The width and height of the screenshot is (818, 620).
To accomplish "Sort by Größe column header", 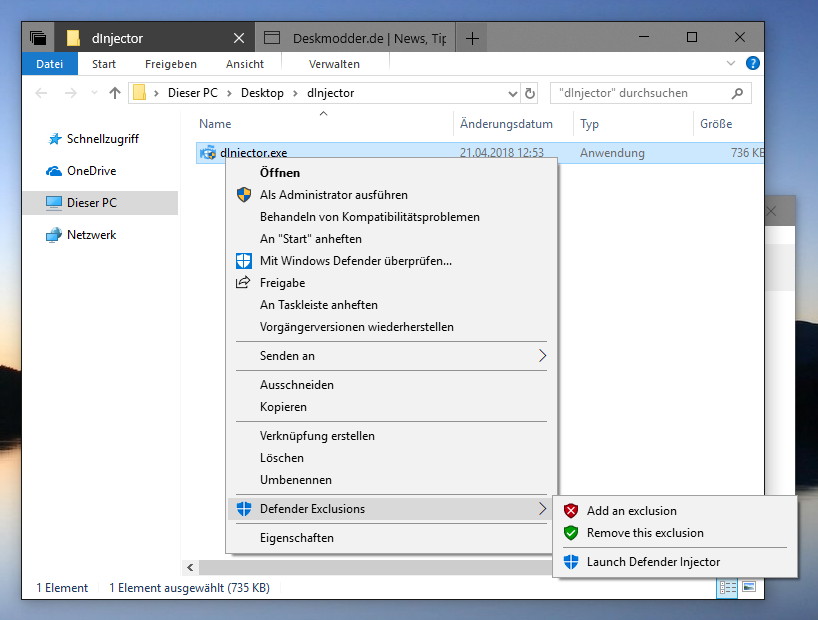I will 716,124.
